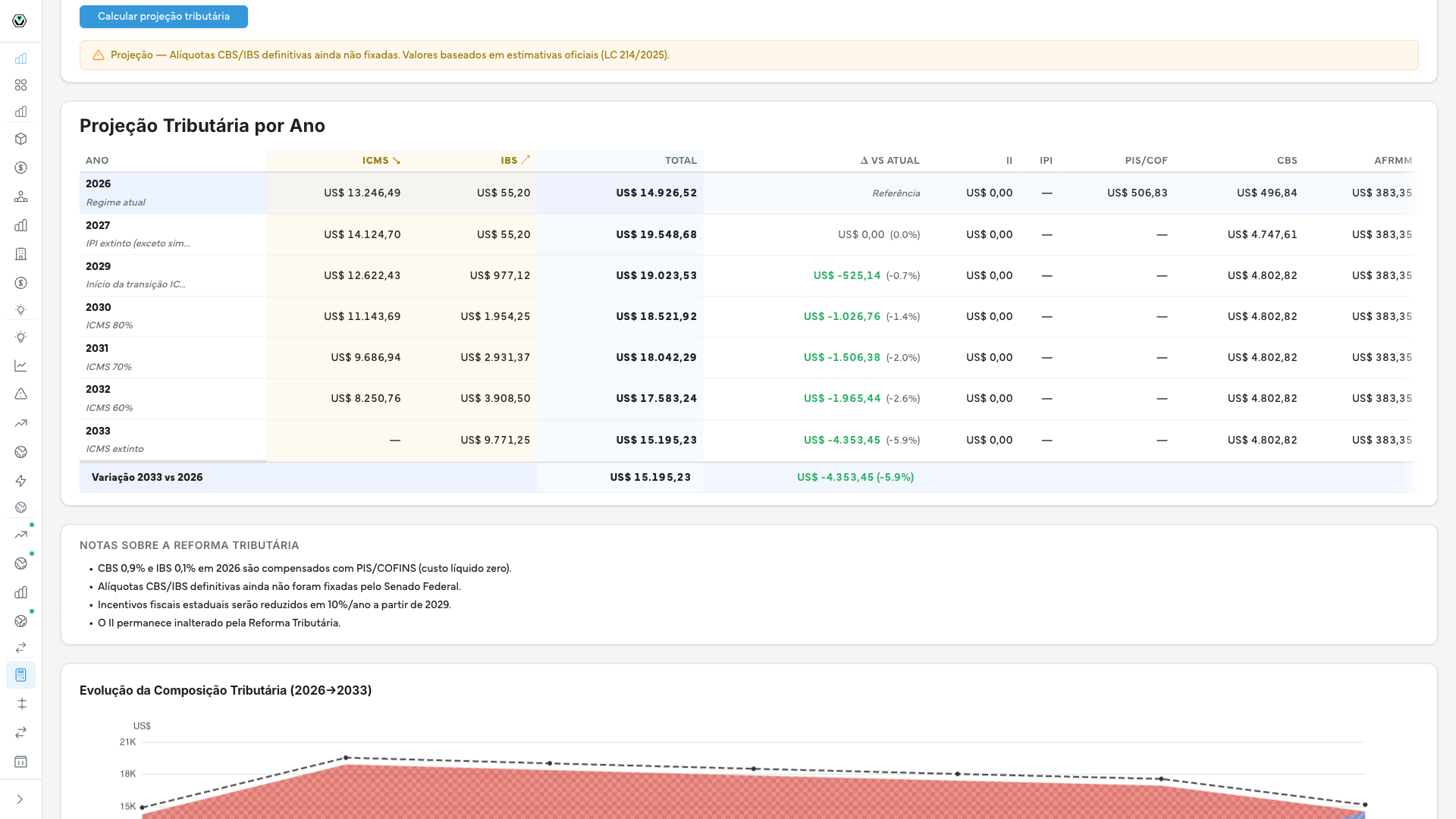Open the building sidebar icon
1456x819 pixels.
20,254
